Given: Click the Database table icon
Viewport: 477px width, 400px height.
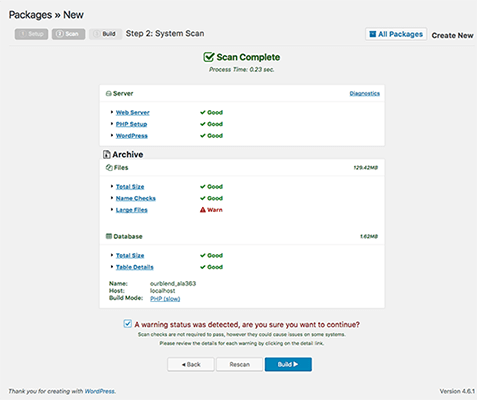Looking at the screenshot, I should tap(109, 236).
